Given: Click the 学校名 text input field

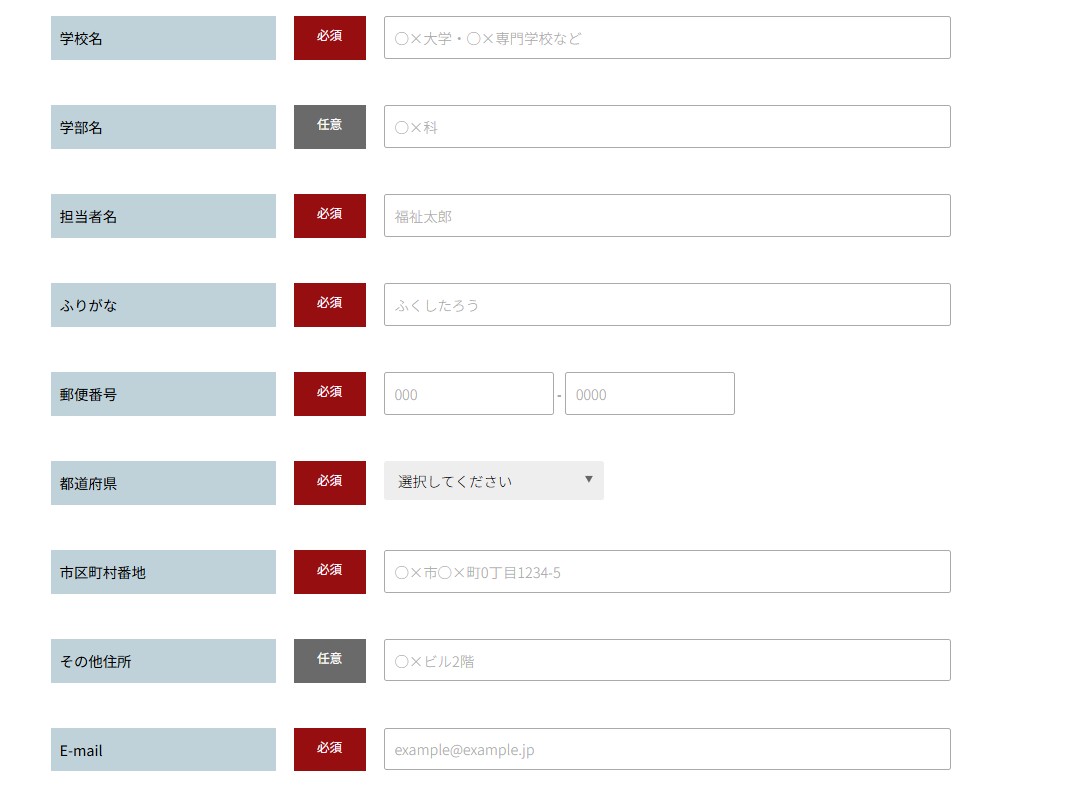Looking at the screenshot, I should (667, 38).
